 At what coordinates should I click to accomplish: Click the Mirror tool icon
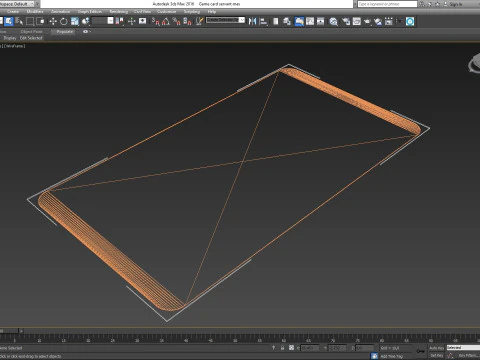coord(252,22)
